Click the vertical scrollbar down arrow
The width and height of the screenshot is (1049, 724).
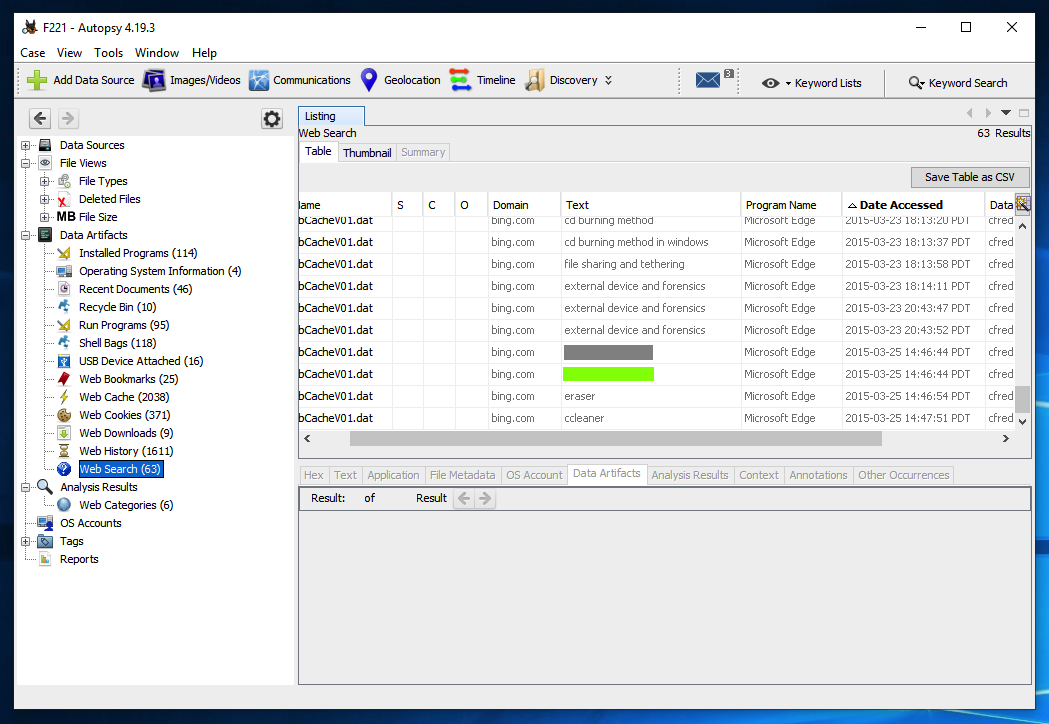click(1022, 422)
